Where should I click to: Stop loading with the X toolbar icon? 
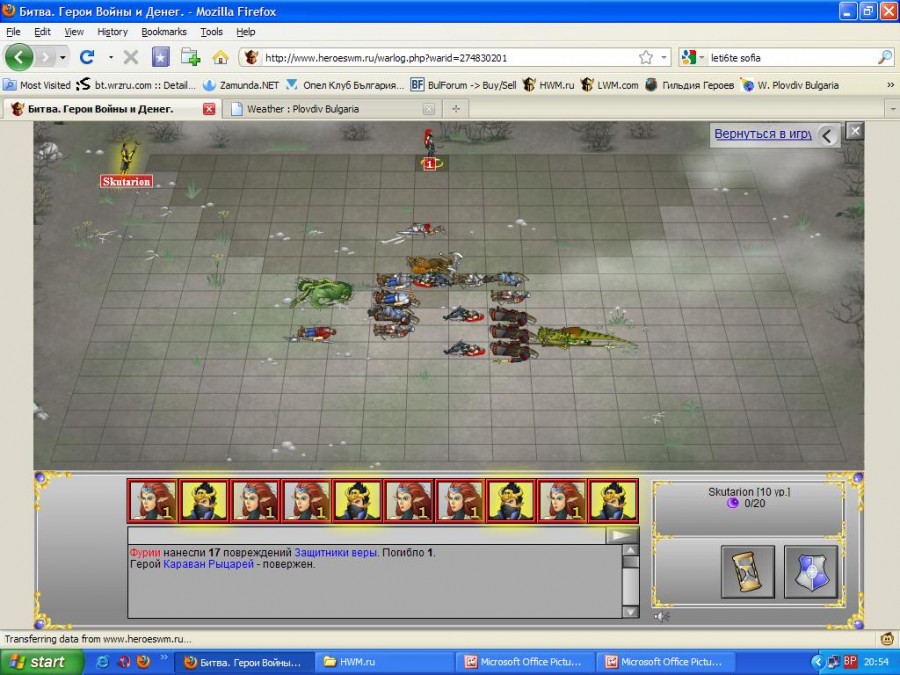pos(131,57)
